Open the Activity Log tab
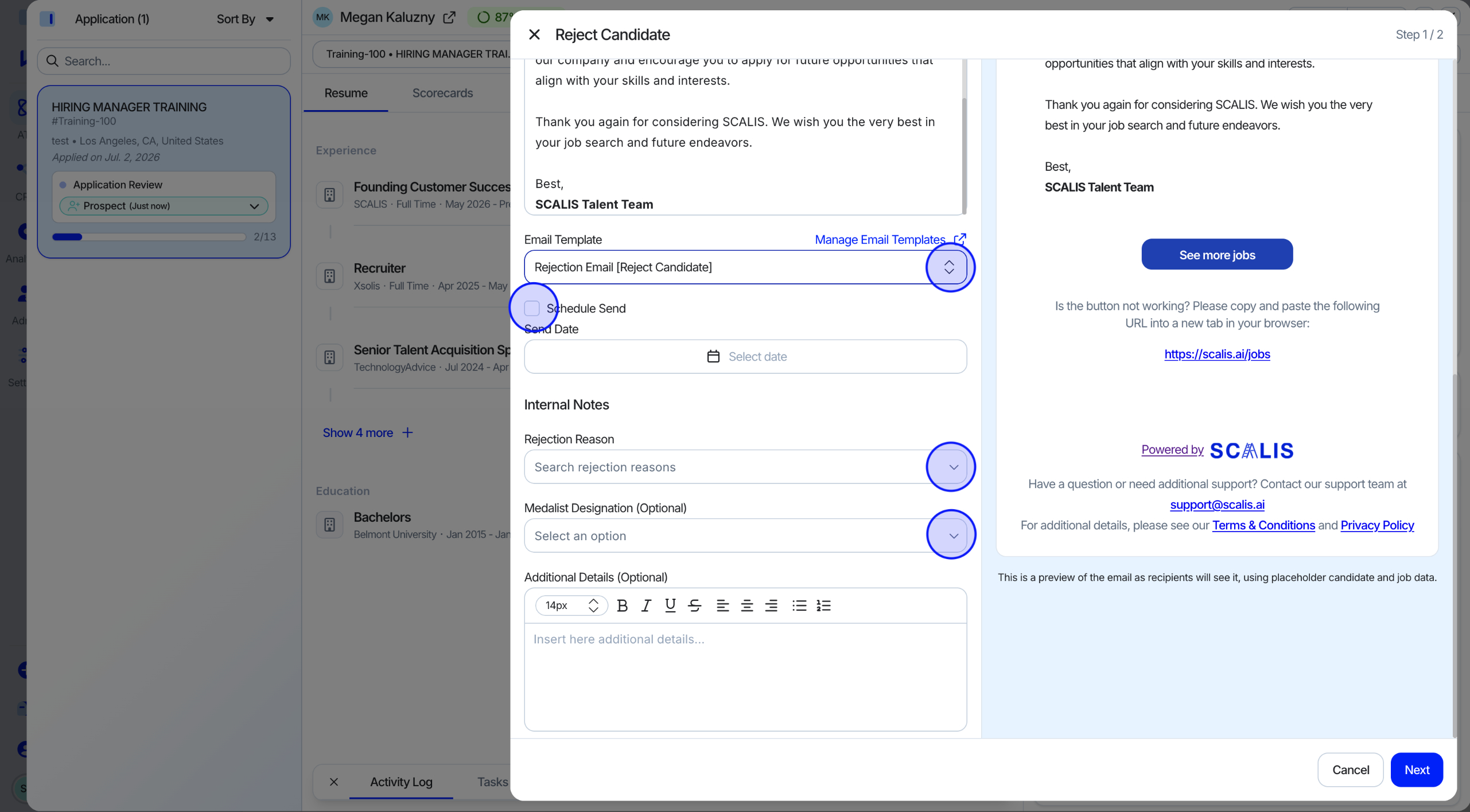Screen dimensions: 1470x812 tap(401, 782)
